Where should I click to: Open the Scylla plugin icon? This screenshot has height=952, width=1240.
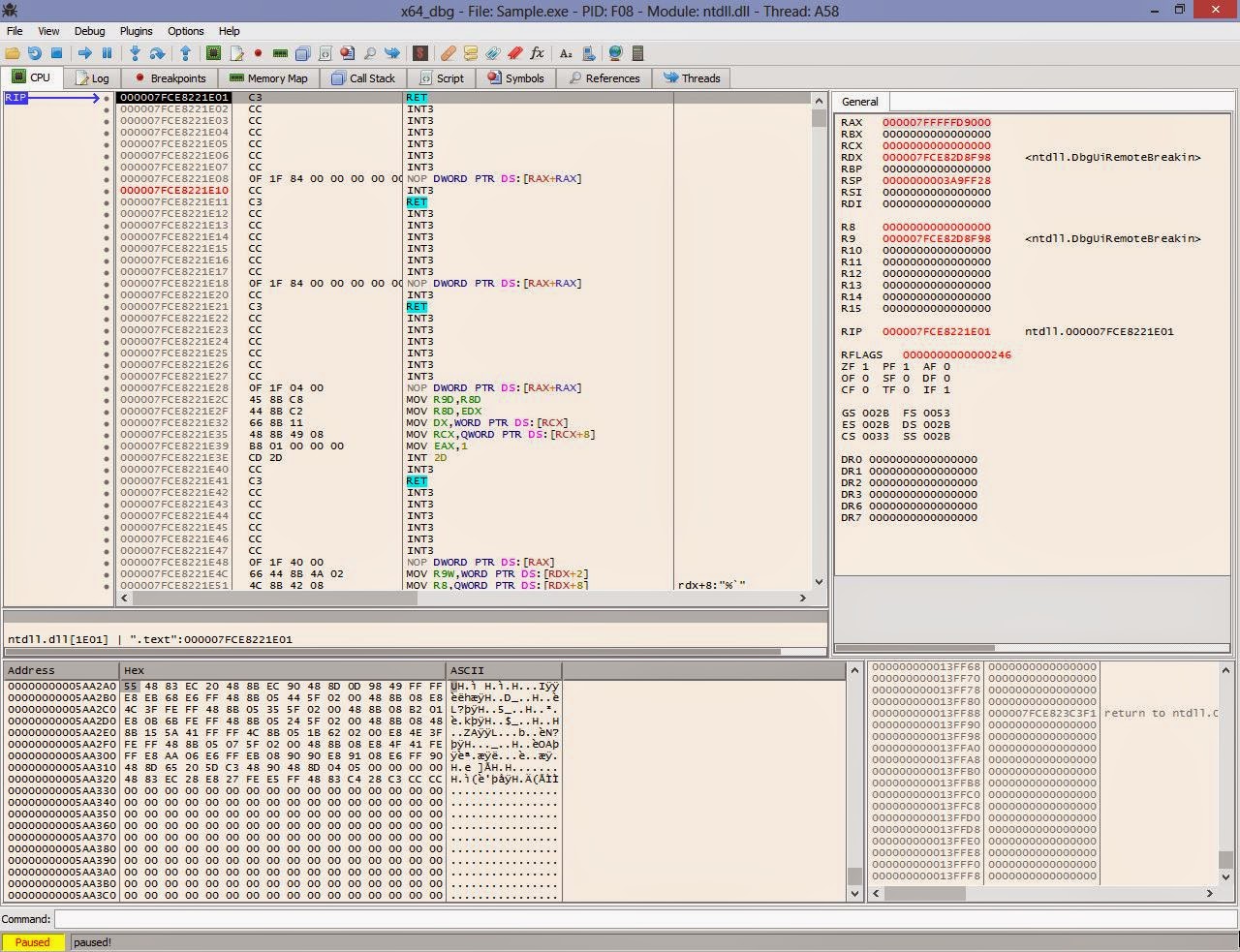pos(419,53)
